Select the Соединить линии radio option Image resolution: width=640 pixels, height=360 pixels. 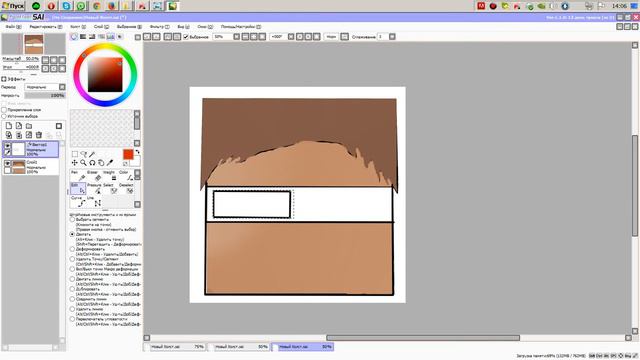(72, 299)
